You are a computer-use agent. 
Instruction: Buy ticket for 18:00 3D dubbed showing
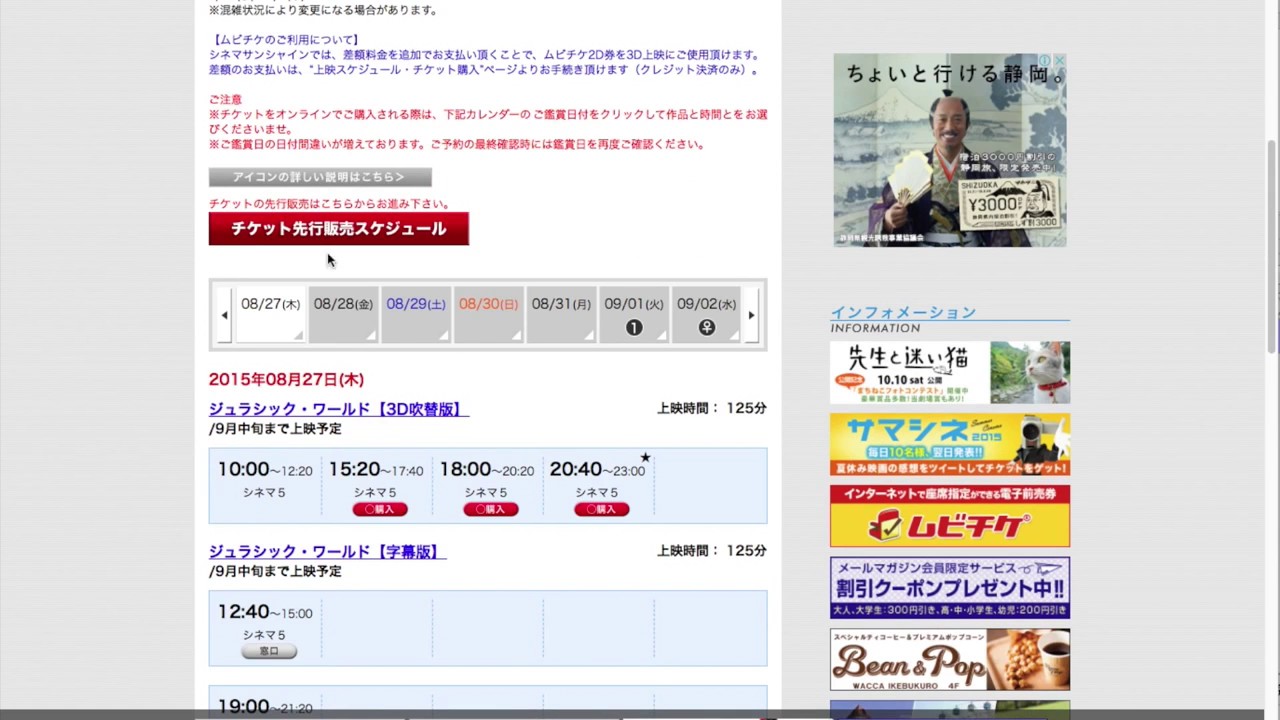click(x=491, y=509)
